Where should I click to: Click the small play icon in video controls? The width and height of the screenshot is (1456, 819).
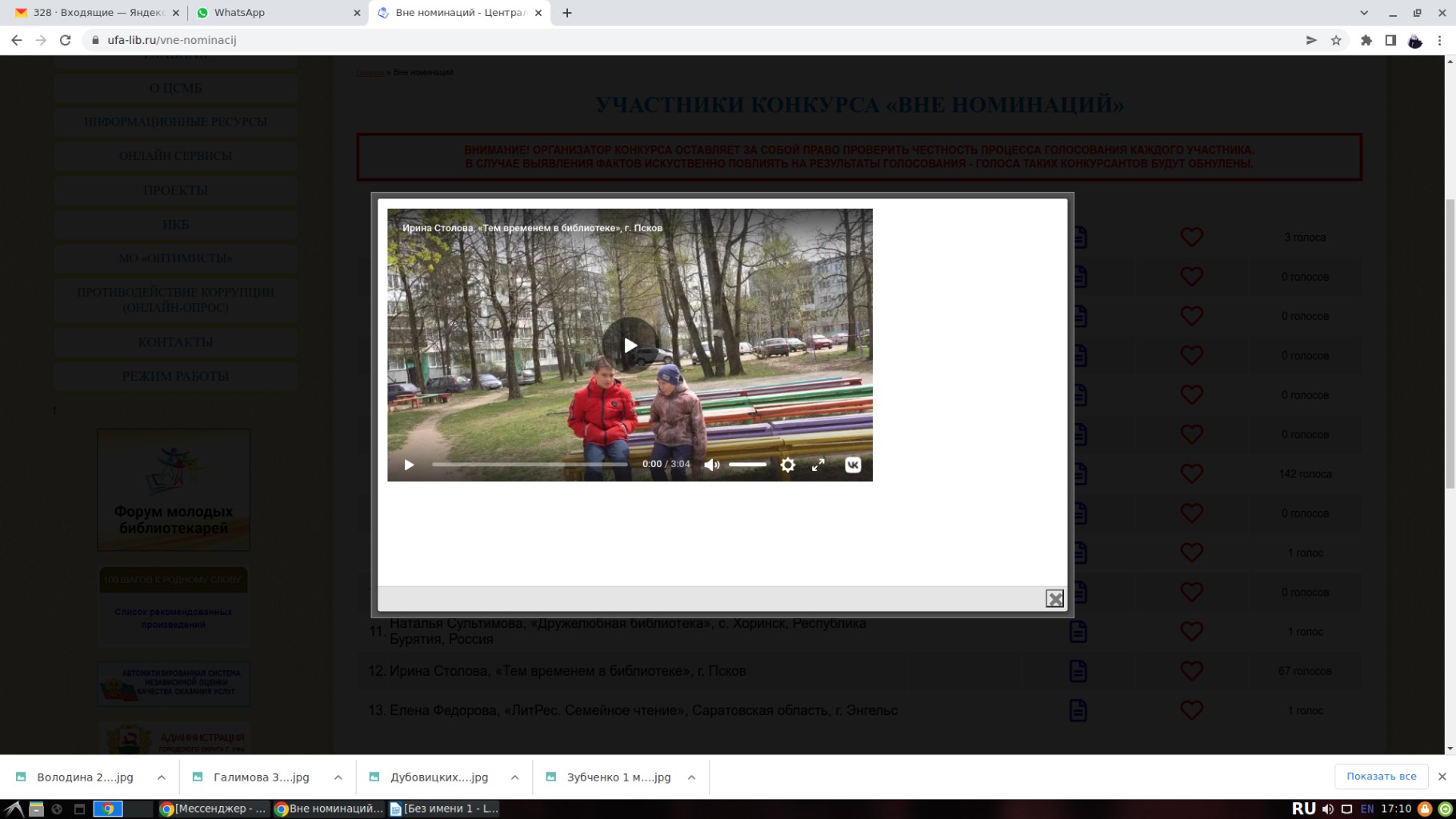409,465
